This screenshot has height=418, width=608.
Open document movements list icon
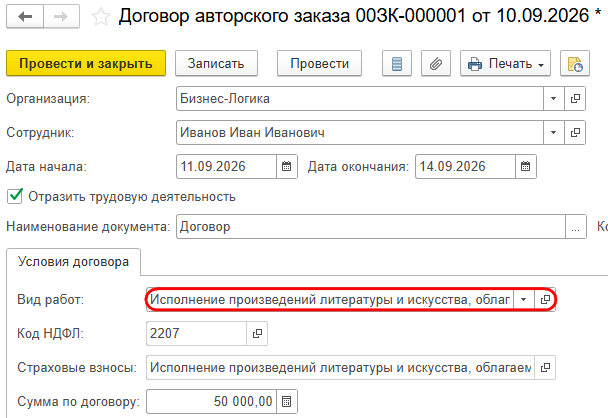pos(397,63)
